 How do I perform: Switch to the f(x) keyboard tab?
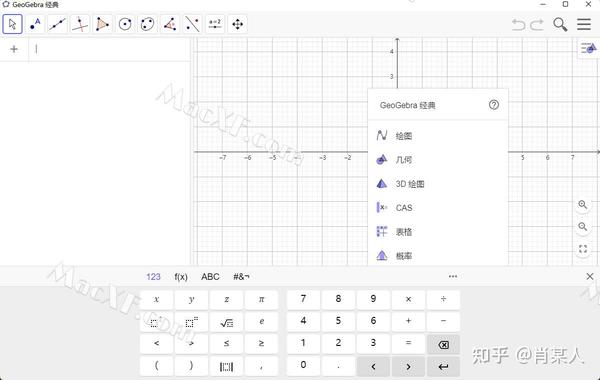tap(181, 277)
